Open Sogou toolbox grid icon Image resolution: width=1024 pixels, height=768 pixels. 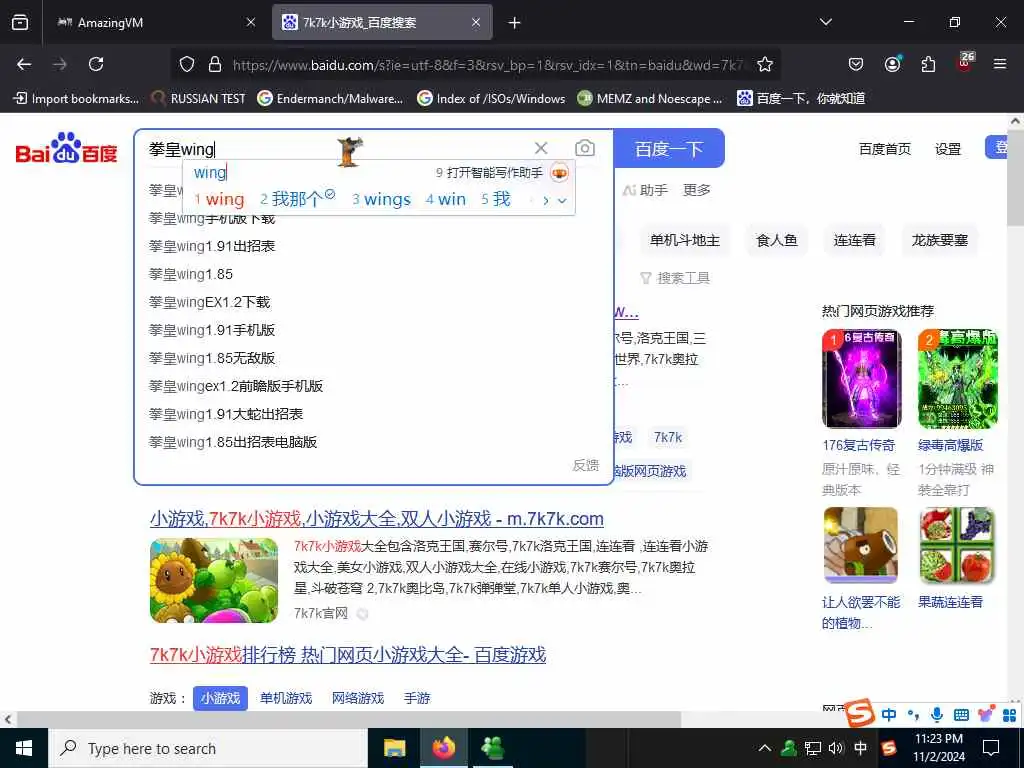[x=1010, y=715]
